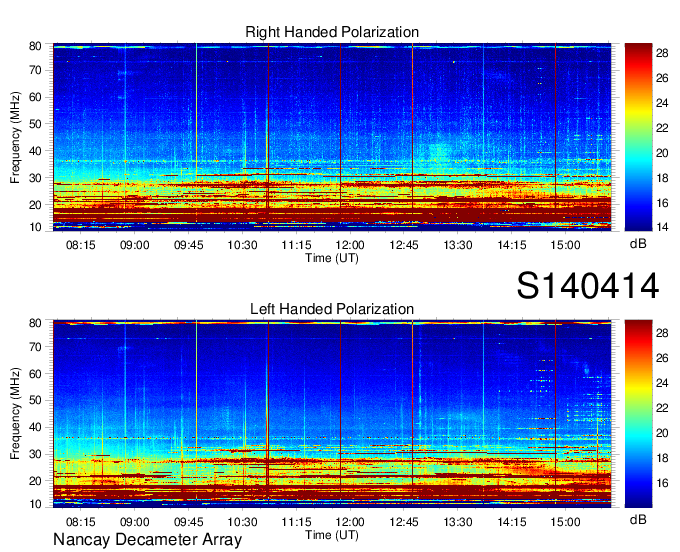Screen dimensions: 680x552
Task: Click 12:00 tick on Right Handed plot time axis
Action: 350,245
